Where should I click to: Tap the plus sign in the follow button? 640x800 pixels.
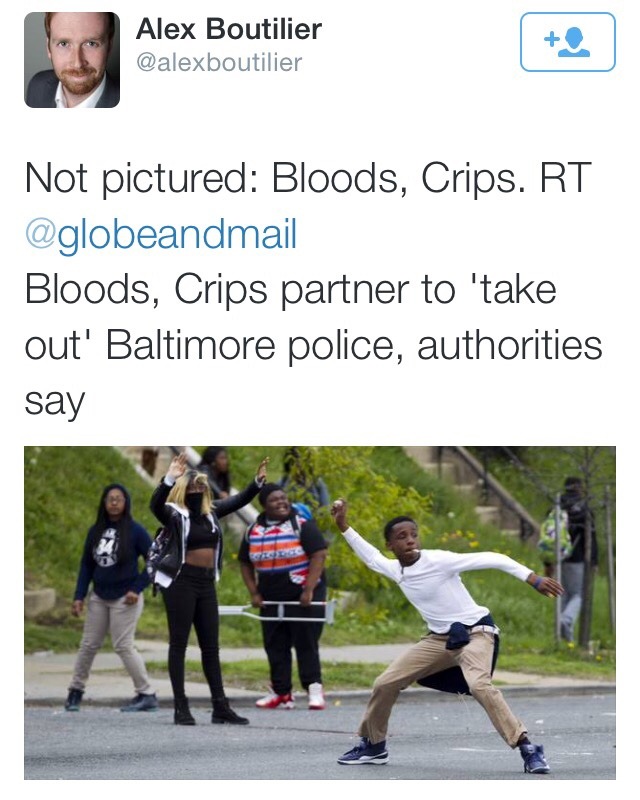(x=551, y=39)
